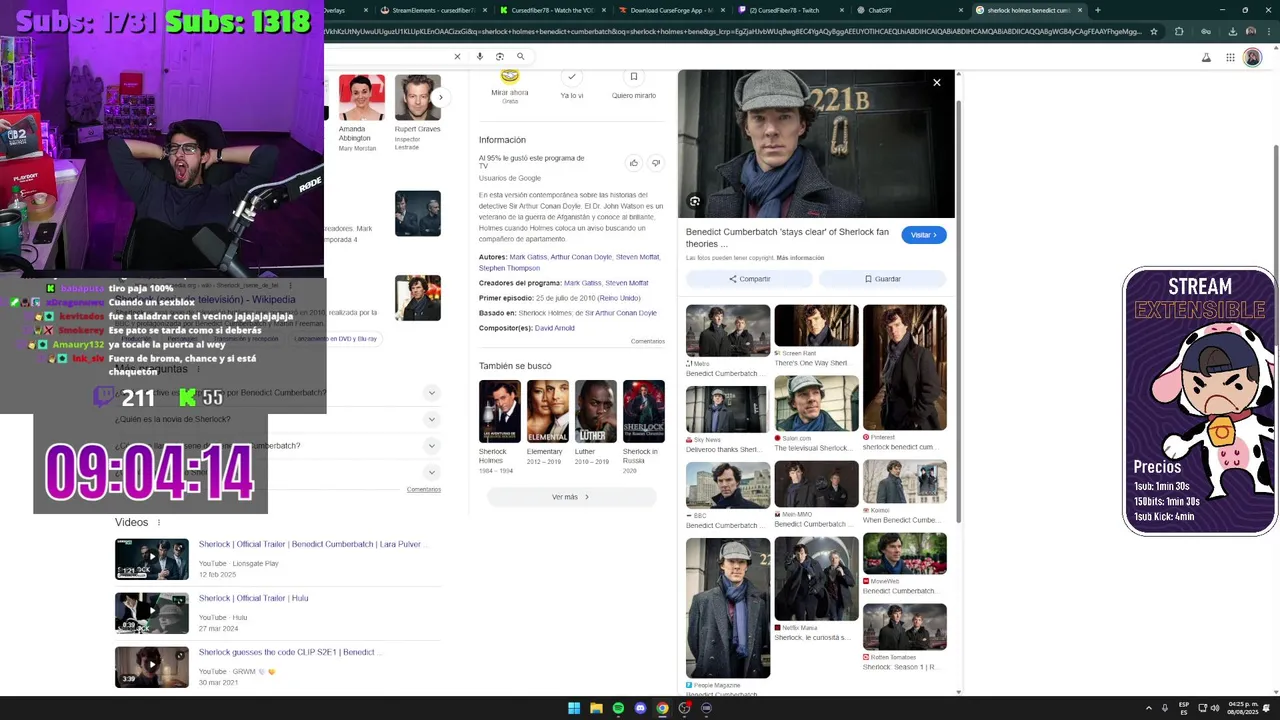Give the show a thumbs up

tap(633, 162)
